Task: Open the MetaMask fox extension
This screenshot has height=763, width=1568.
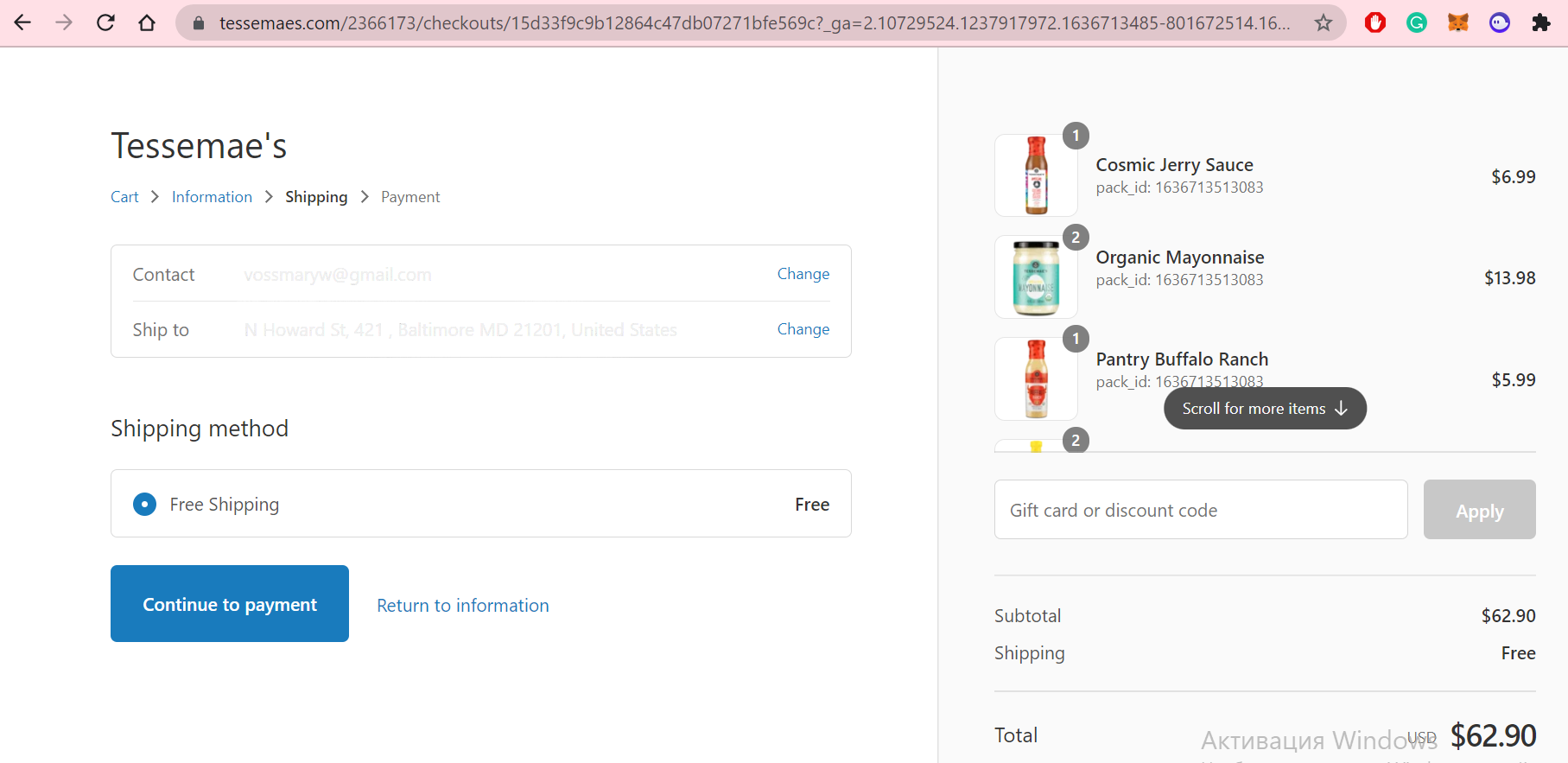Action: [x=1458, y=22]
